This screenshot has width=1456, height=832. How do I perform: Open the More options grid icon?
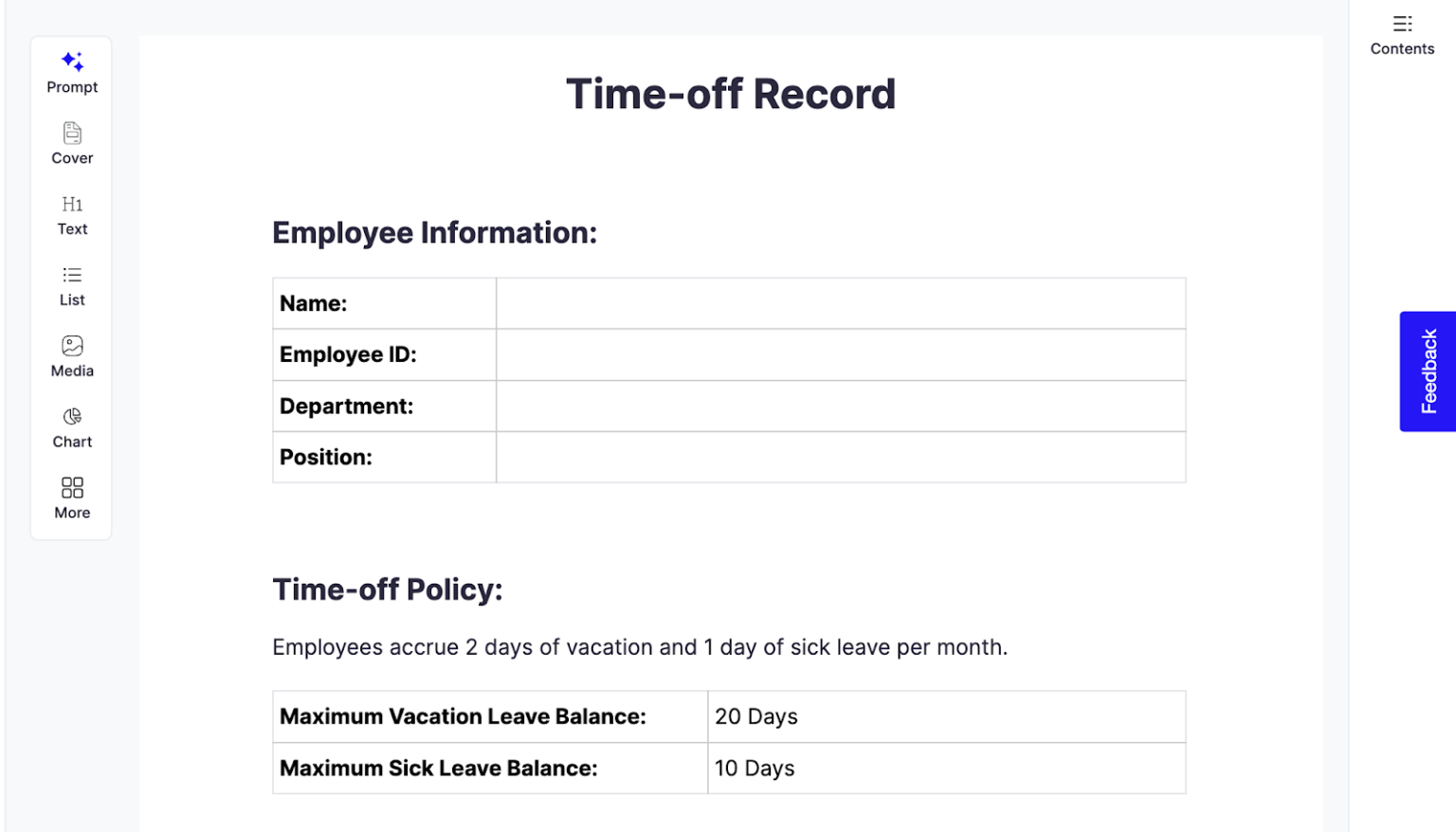pos(71,497)
